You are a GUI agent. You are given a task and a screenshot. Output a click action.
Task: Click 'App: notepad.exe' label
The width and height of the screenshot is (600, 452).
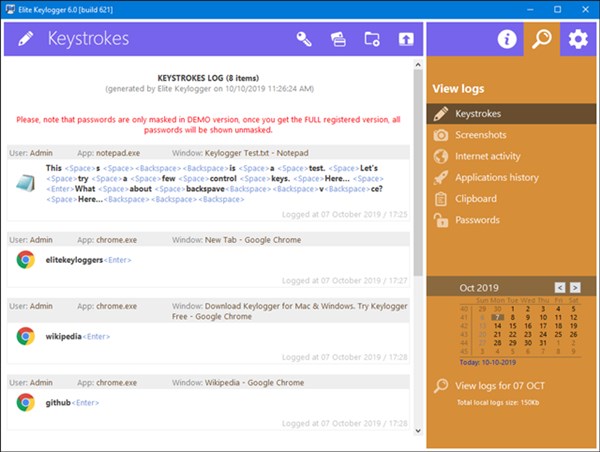click(108, 153)
